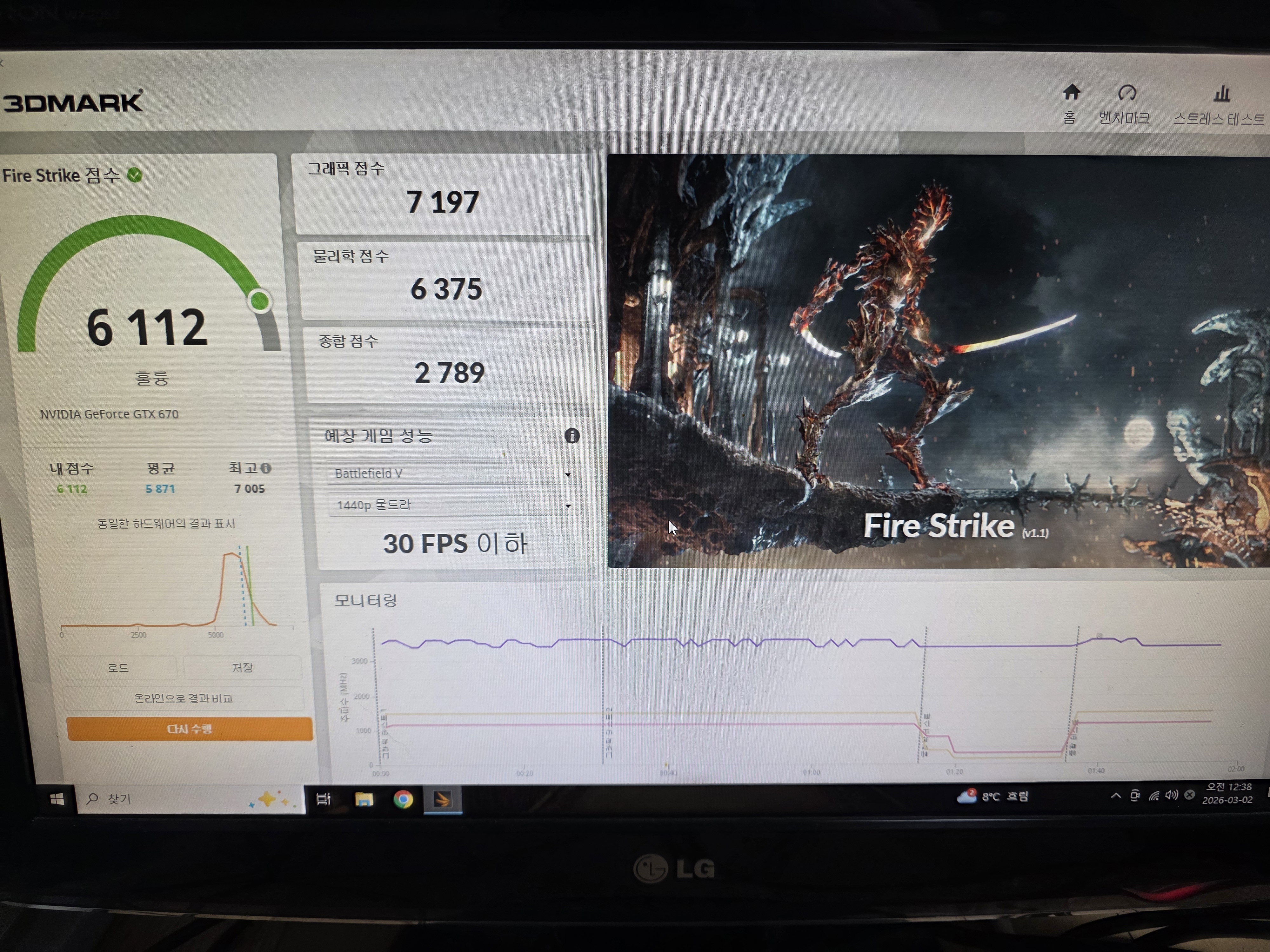Open the volume icon in system tray
Viewport: 1270px width, 952px height.
click(1171, 795)
